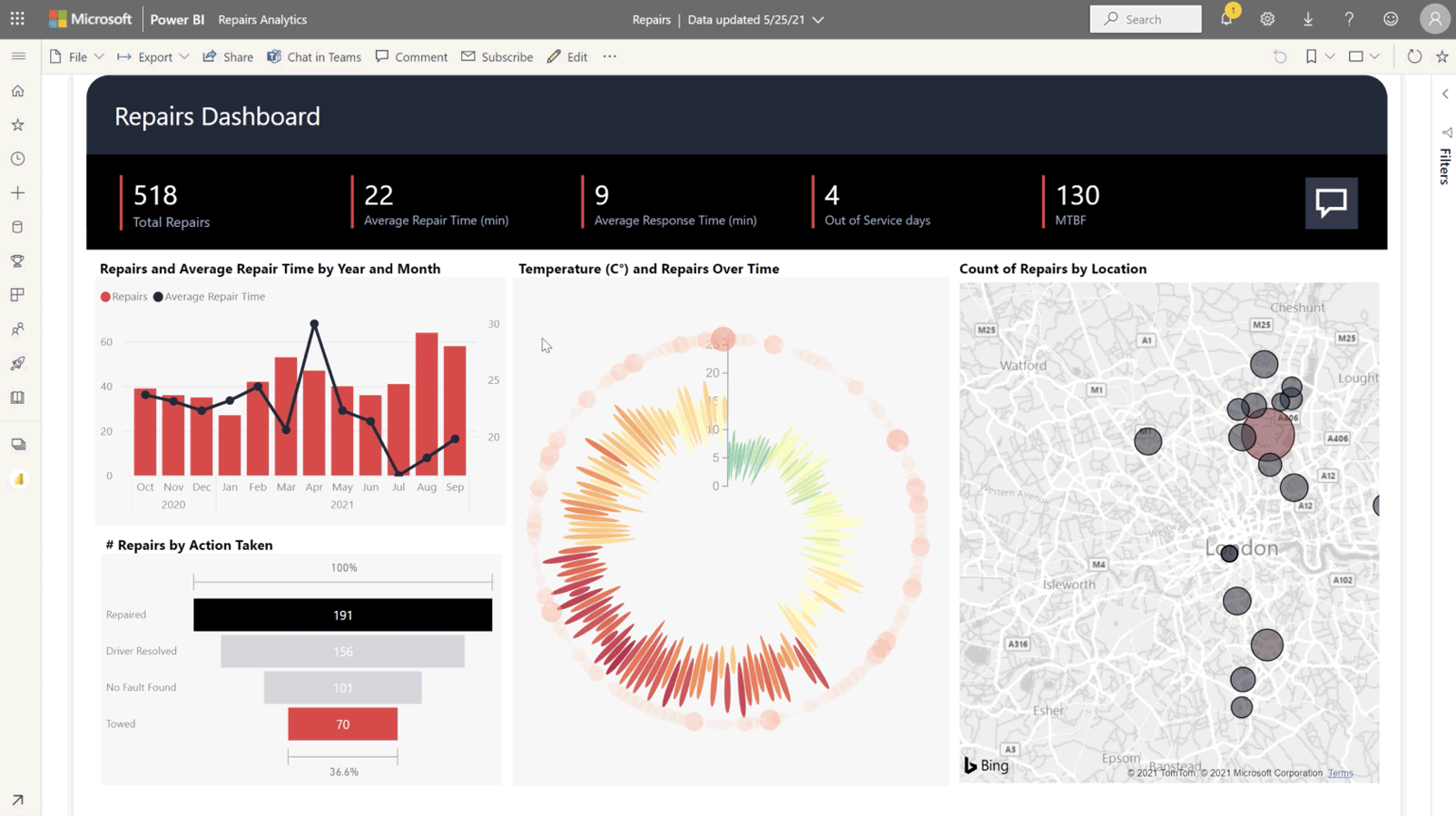This screenshot has width=1456, height=817.
Task: Expand the Data updated dropdown chevron
Action: 818,20
